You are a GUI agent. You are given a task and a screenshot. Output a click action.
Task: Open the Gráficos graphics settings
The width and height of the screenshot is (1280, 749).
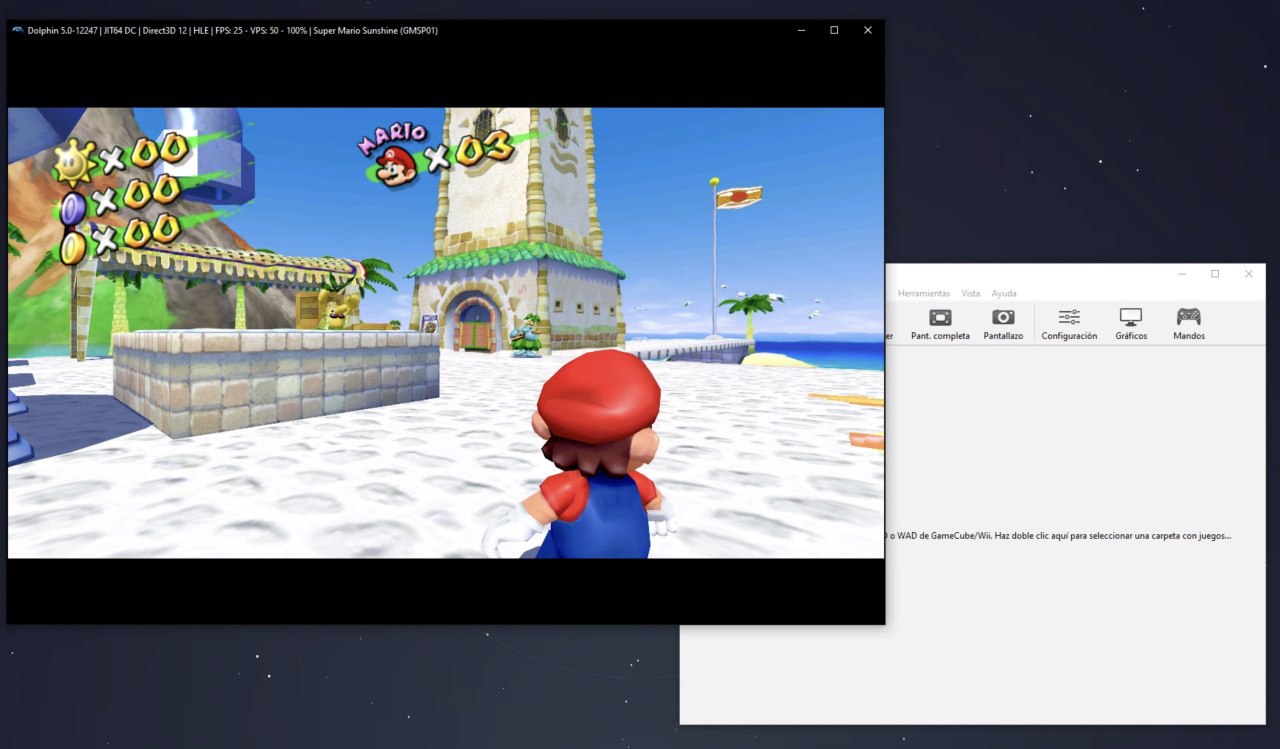click(1131, 325)
